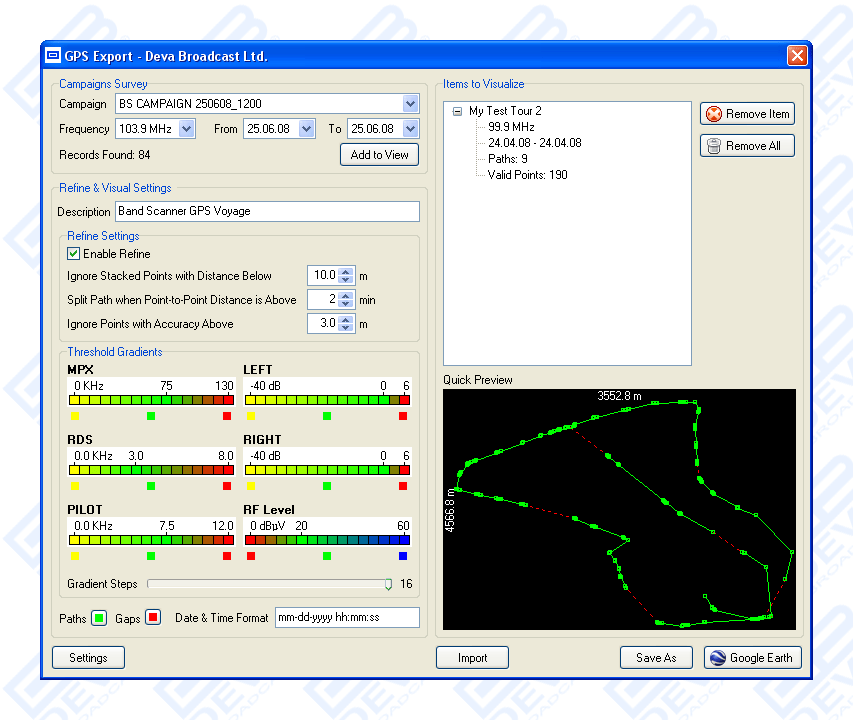This screenshot has height=720, width=853.
Task: Expand the From date dropdown
Action: tap(306, 129)
